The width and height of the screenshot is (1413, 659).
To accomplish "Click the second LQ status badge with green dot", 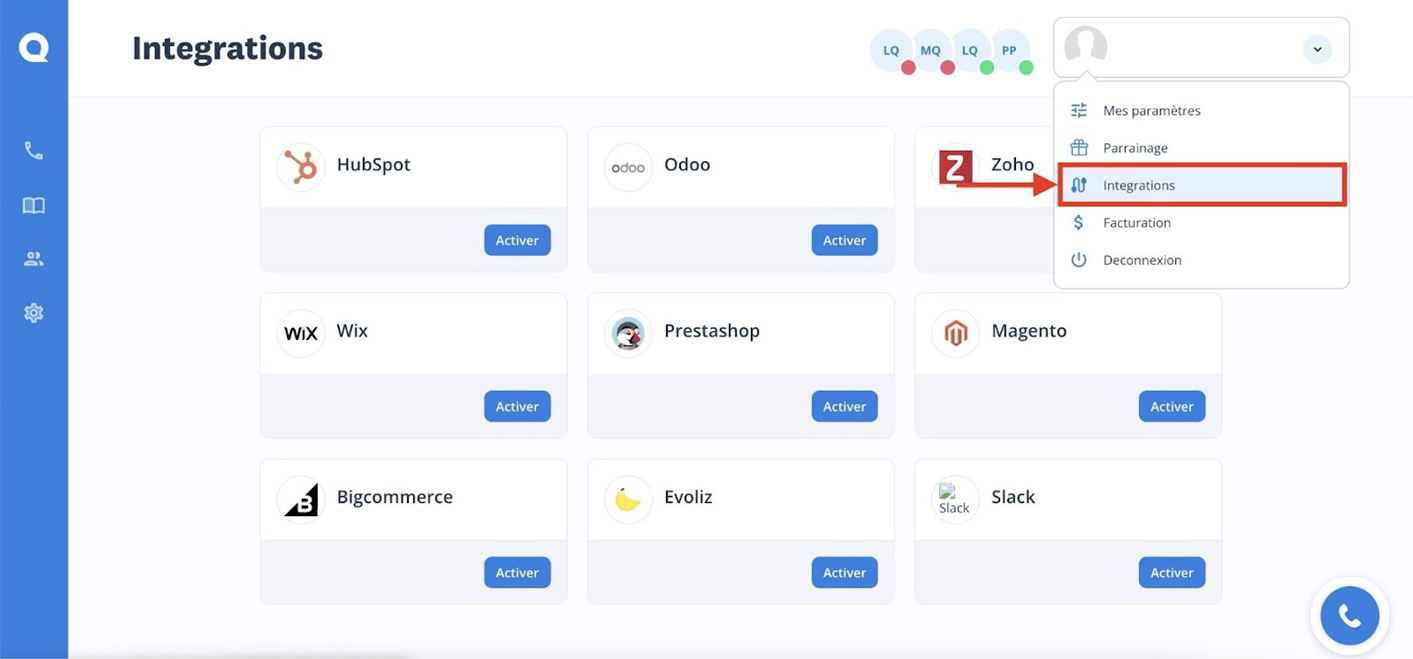I will point(970,51).
